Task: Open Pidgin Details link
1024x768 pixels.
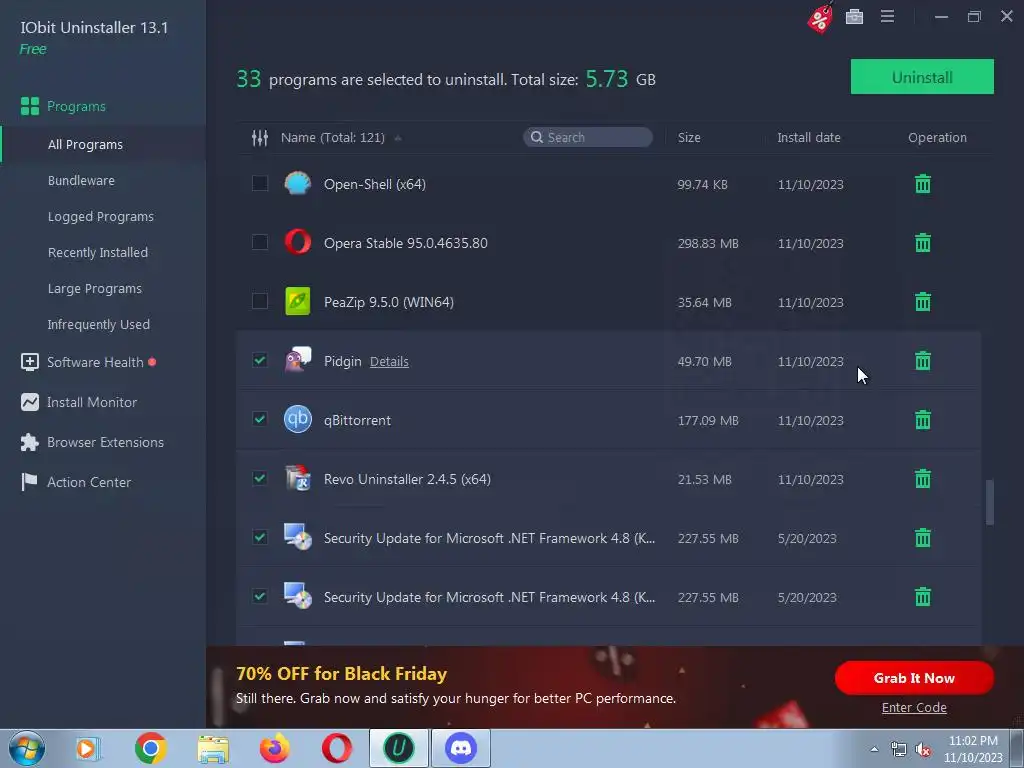Action: tap(389, 361)
